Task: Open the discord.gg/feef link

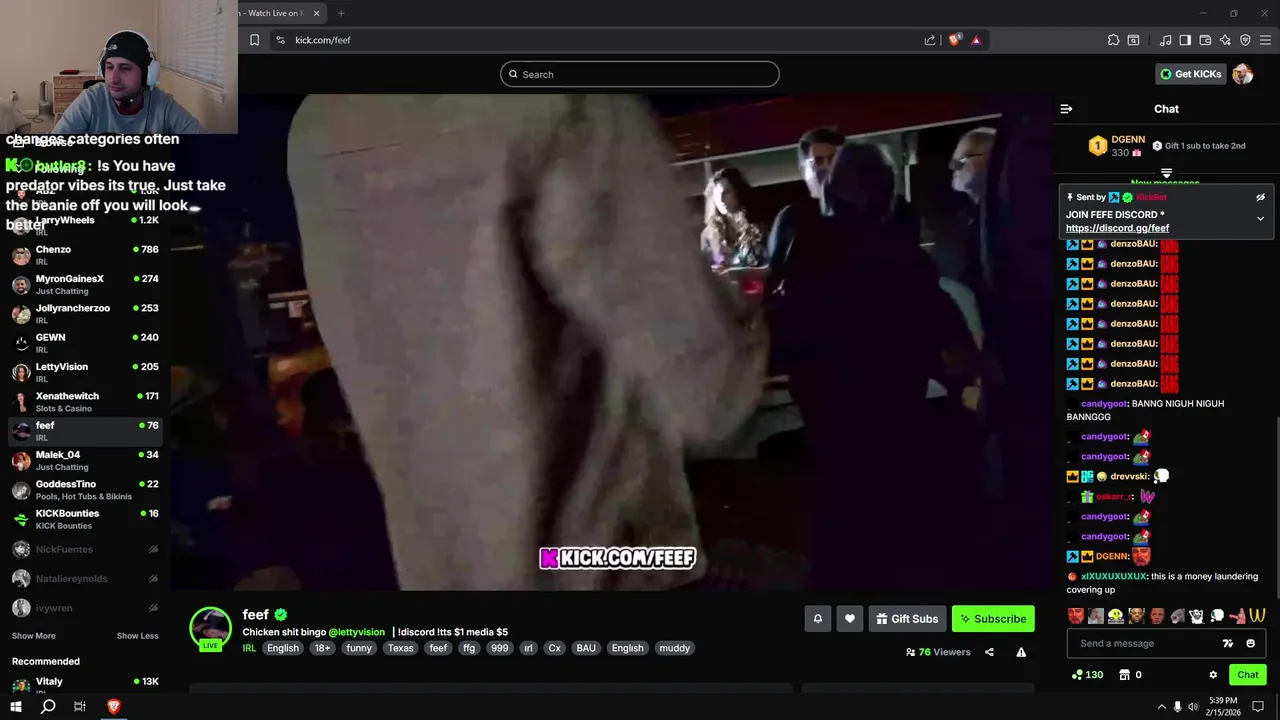Action: (x=1117, y=228)
